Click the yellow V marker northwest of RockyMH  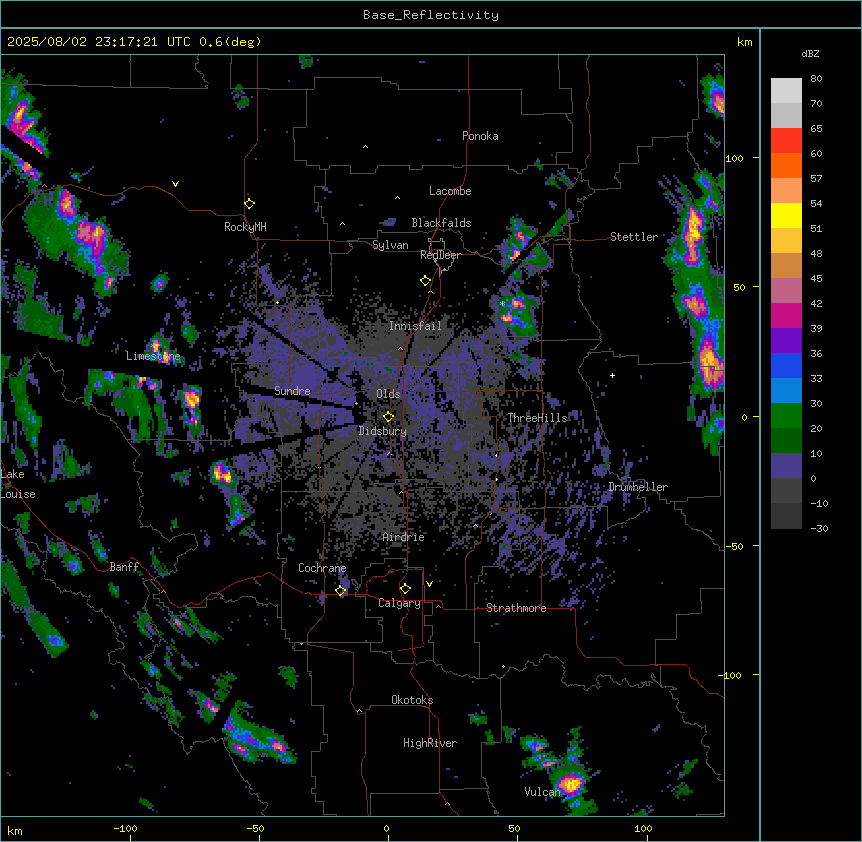(x=175, y=184)
